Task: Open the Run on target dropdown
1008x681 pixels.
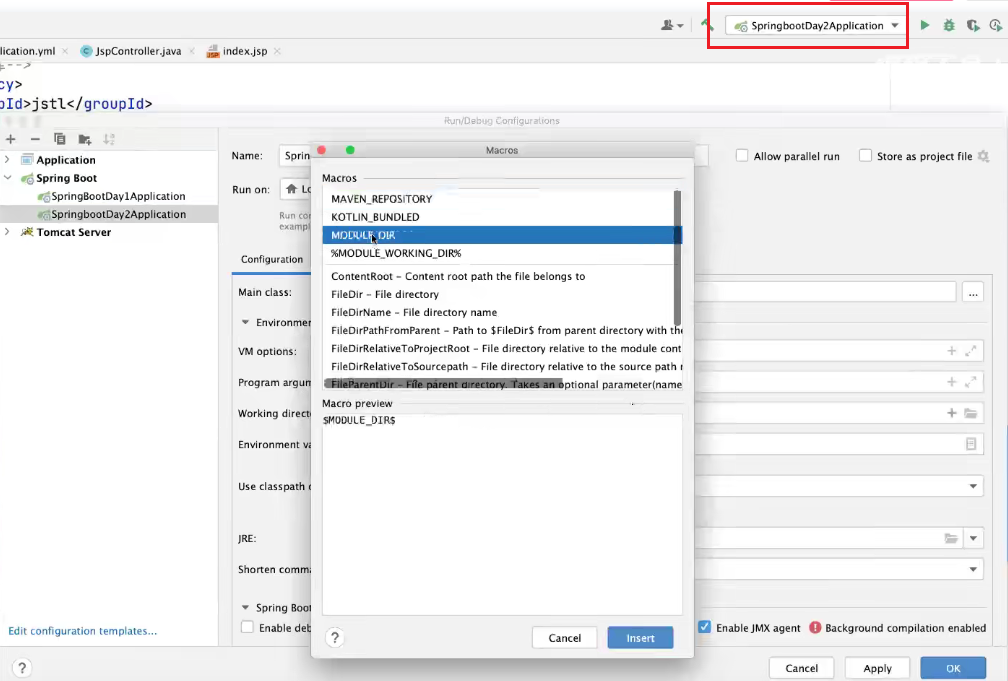Action: pyautogui.click(x=296, y=189)
